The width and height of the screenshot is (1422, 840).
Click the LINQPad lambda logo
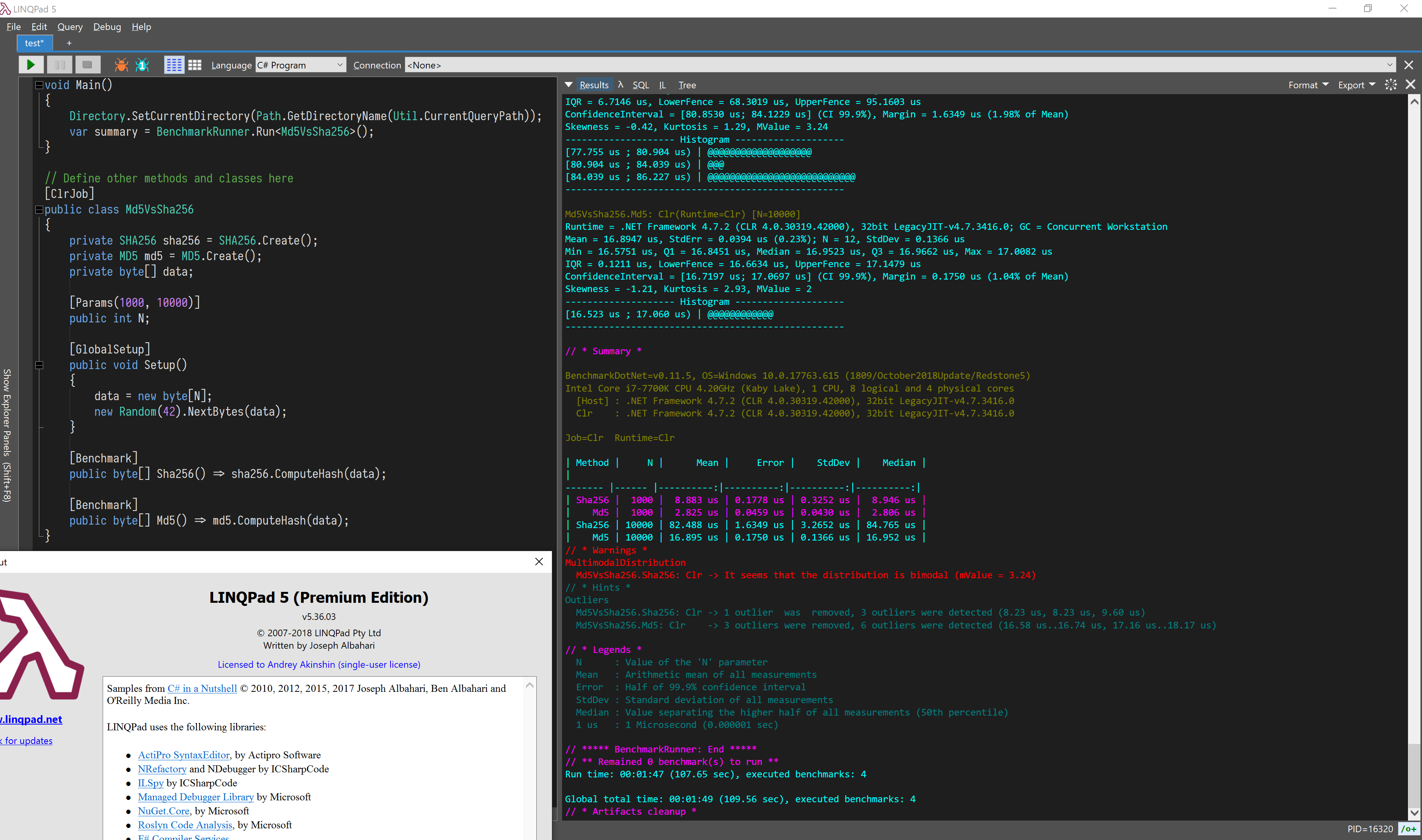coord(41,645)
